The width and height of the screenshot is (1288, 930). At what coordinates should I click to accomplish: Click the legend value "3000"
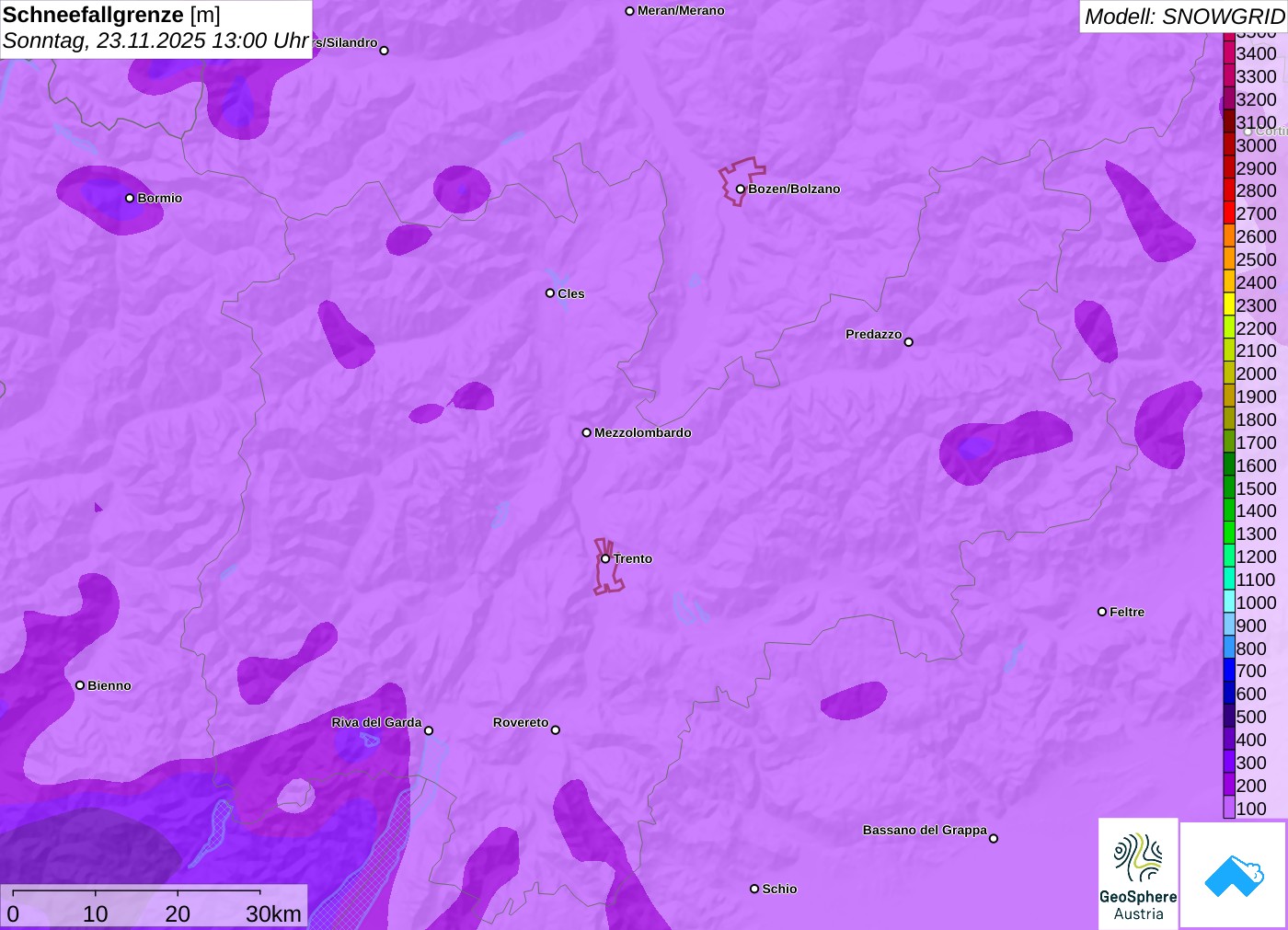(1256, 145)
